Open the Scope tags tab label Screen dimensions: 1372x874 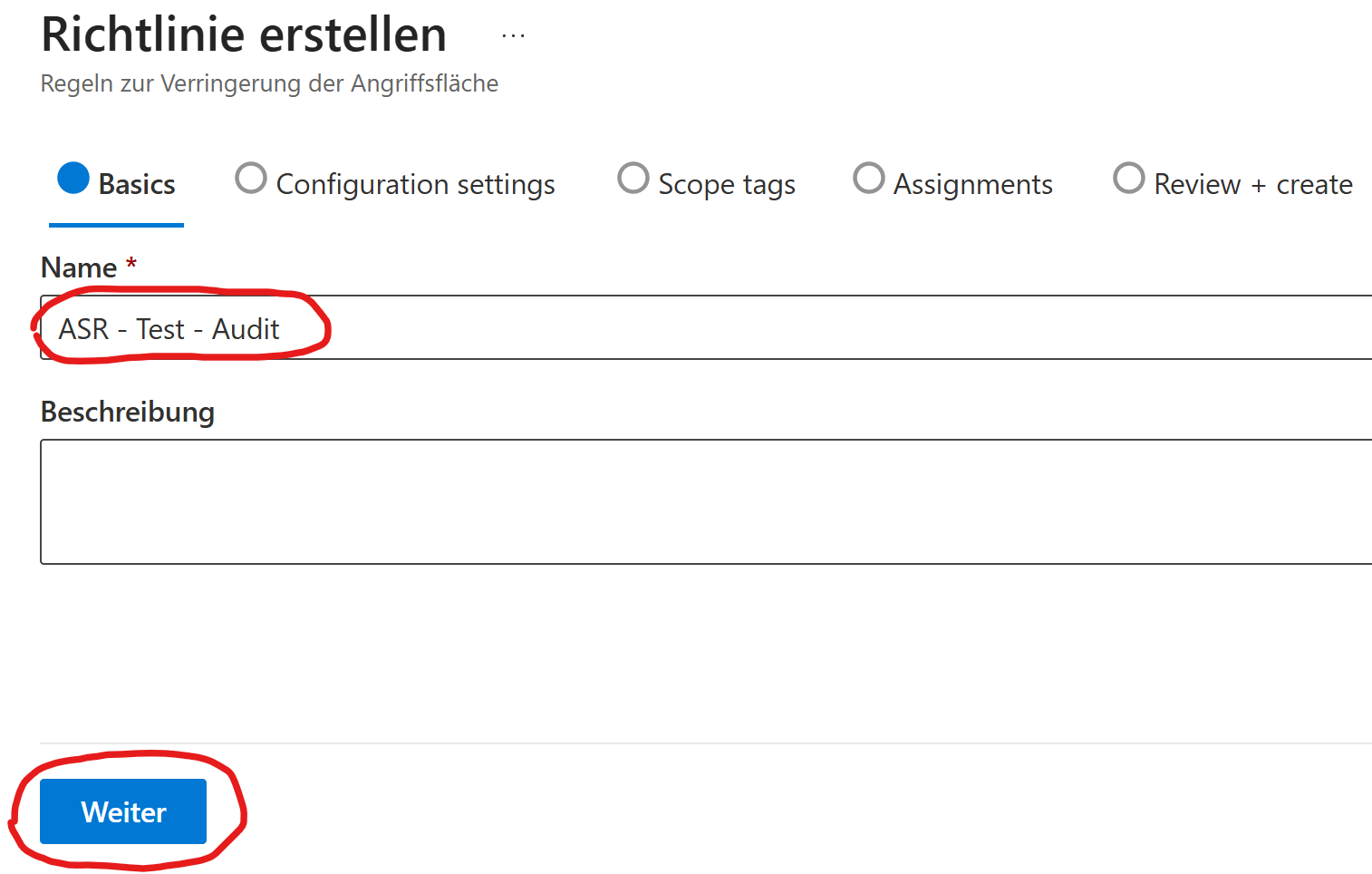pos(727,185)
